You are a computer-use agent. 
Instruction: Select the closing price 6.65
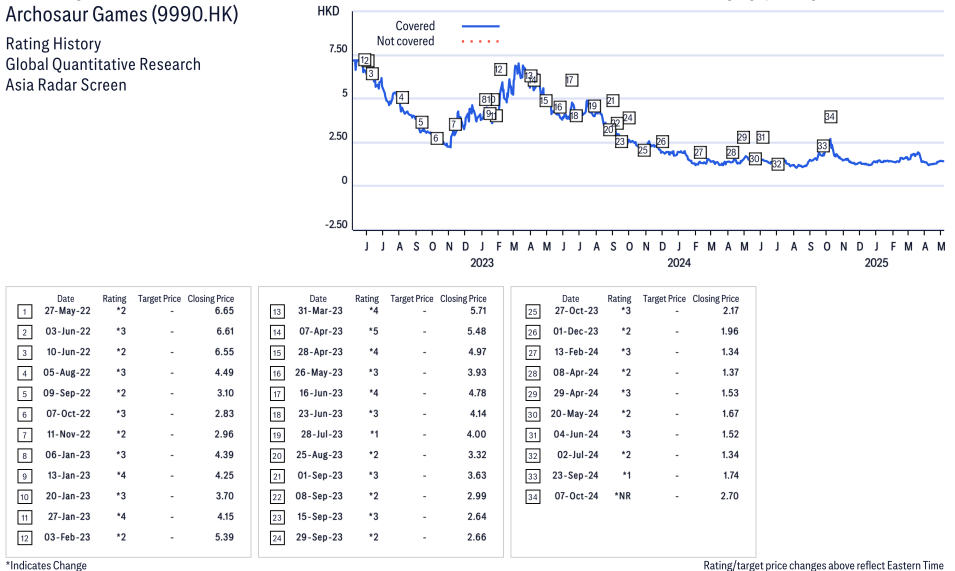[224, 310]
